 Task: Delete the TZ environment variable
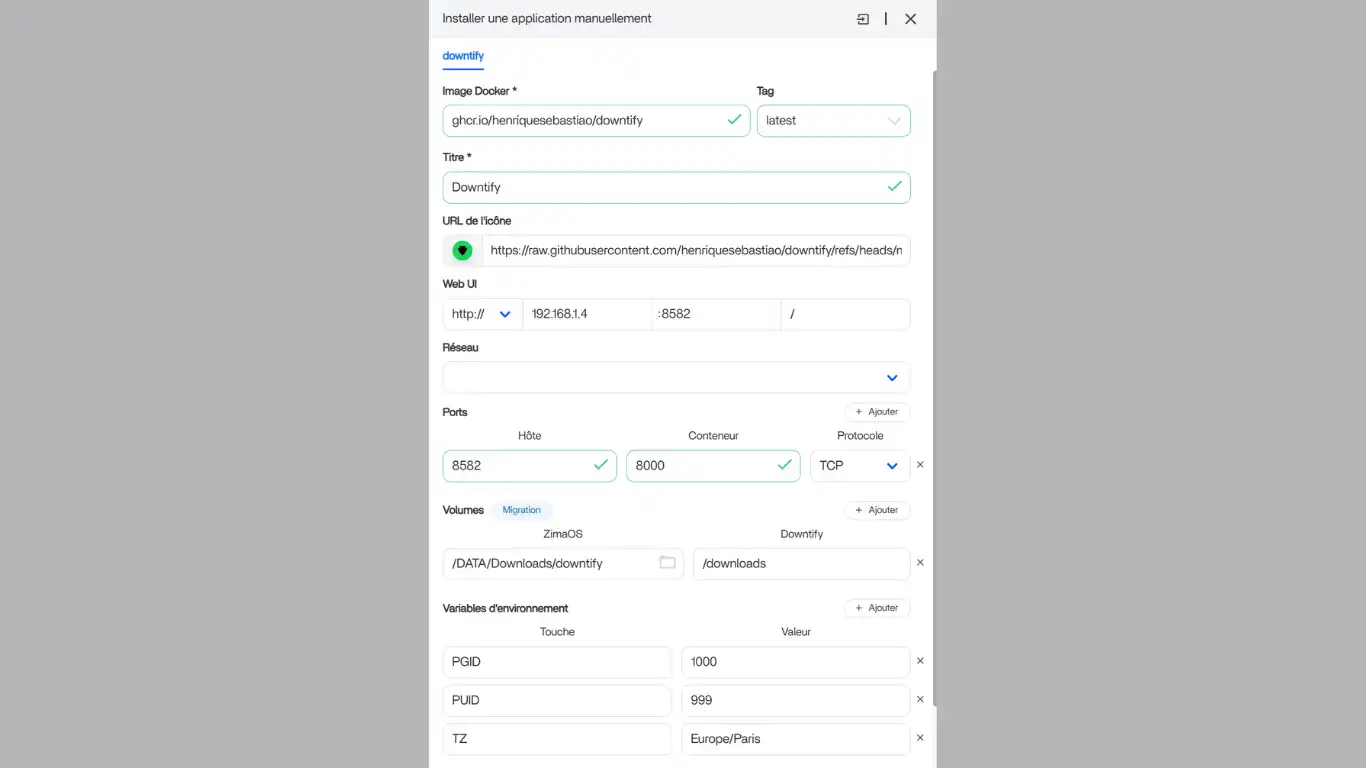pyautogui.click(x=920, y=739)
